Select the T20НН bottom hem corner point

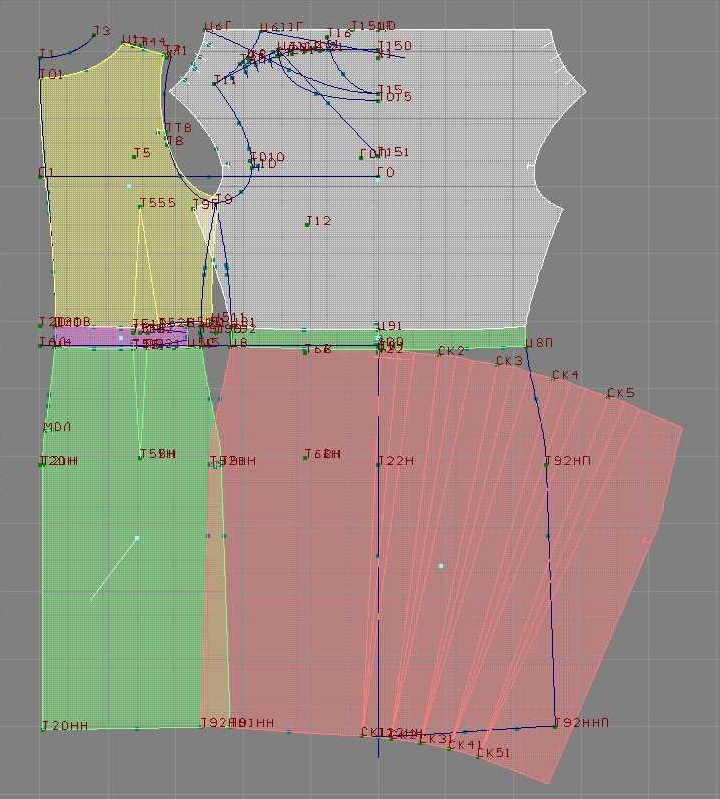[43, 728]
